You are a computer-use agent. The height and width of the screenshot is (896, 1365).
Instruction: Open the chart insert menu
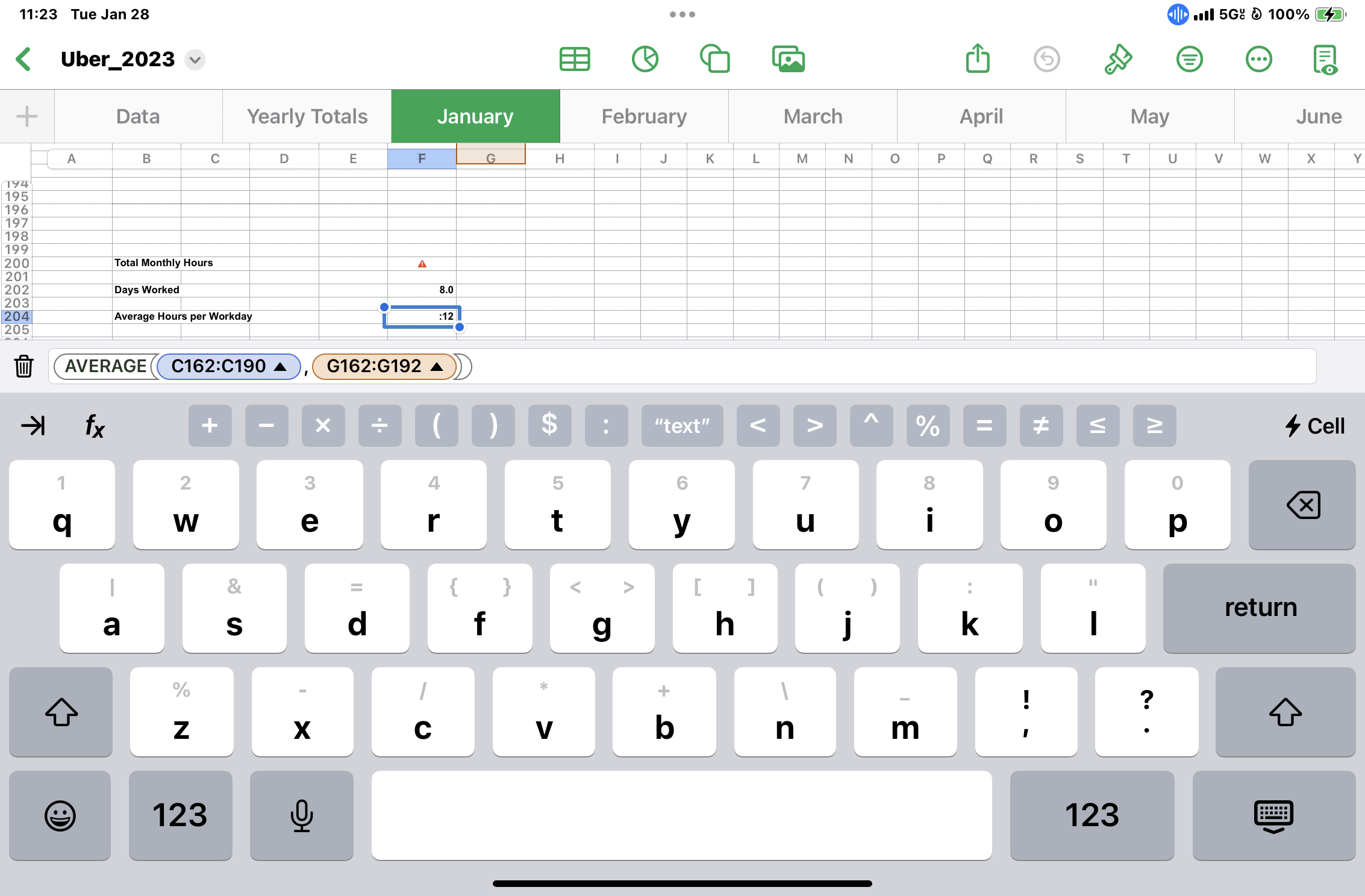coord(645,59)
